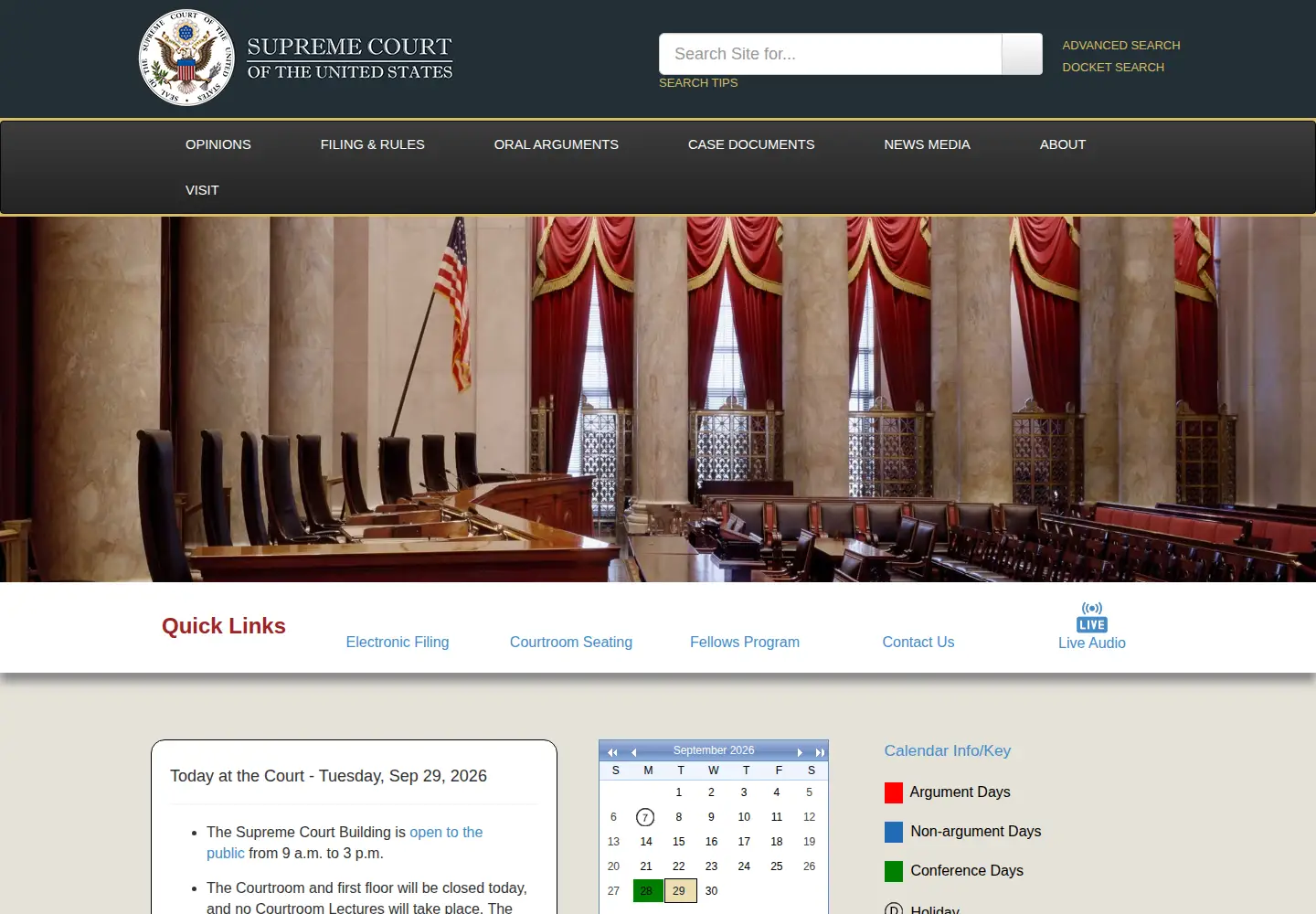Click the search submit button beside the search field
The image size is (1316, 914).
(x=1022, y=54)
